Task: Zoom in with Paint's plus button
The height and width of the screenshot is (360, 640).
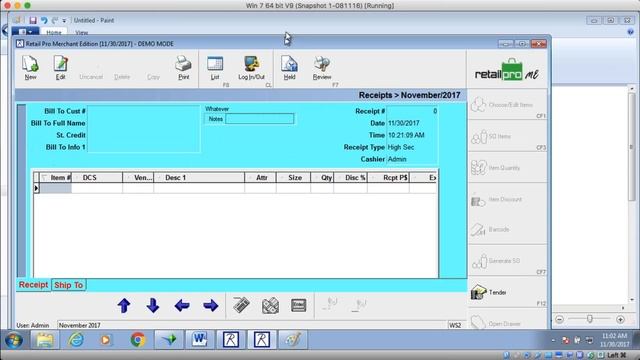Action: pos(620,319)
